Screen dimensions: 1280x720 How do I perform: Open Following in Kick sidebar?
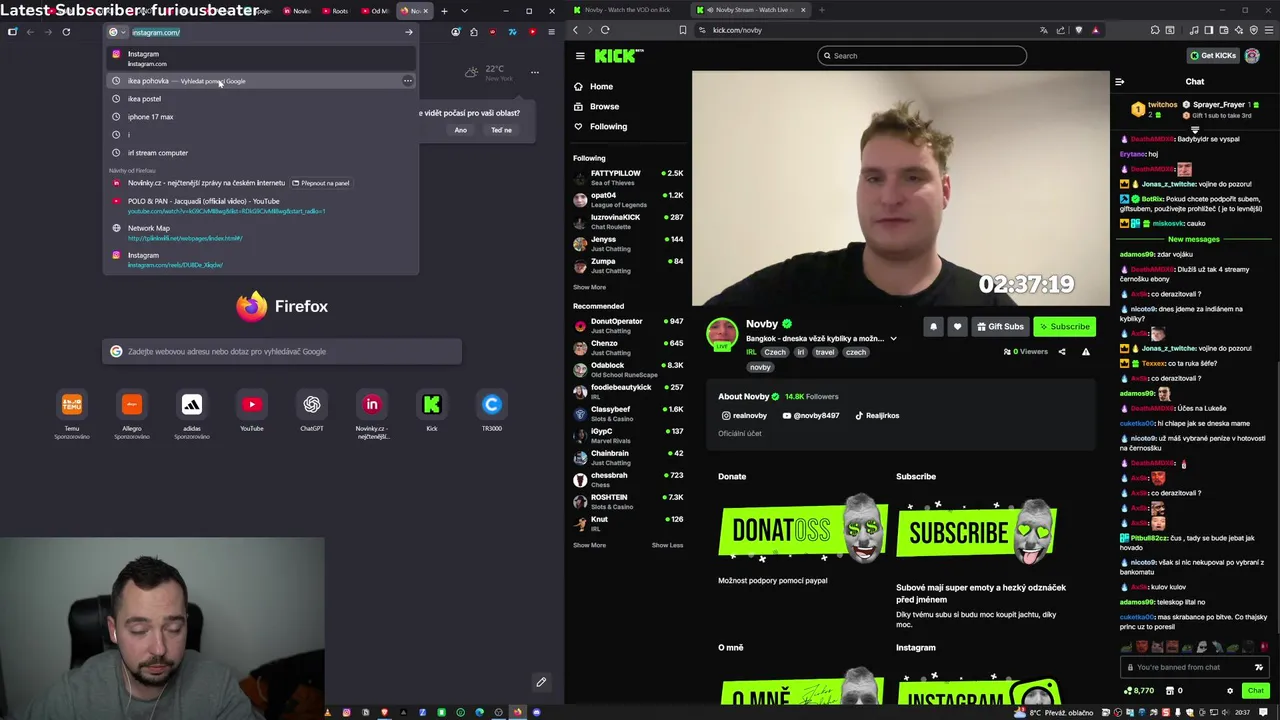pyautogui.click(x=600, y=127)
